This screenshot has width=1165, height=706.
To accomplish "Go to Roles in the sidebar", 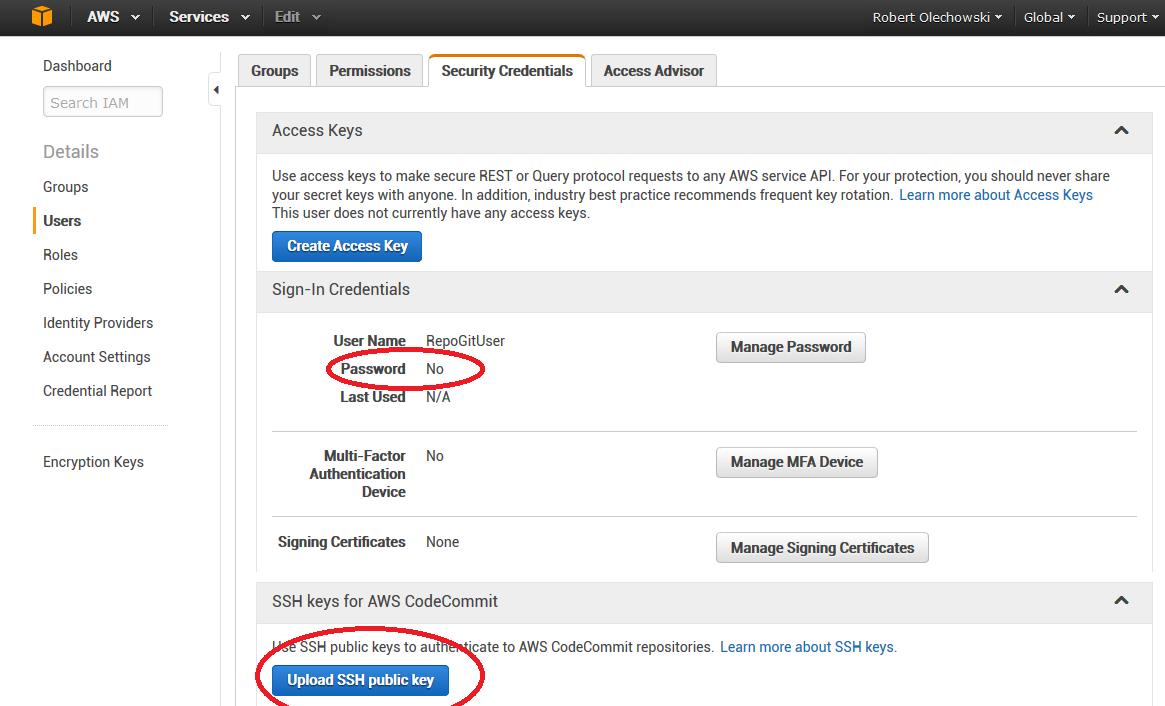I will (x=60, y=255).
